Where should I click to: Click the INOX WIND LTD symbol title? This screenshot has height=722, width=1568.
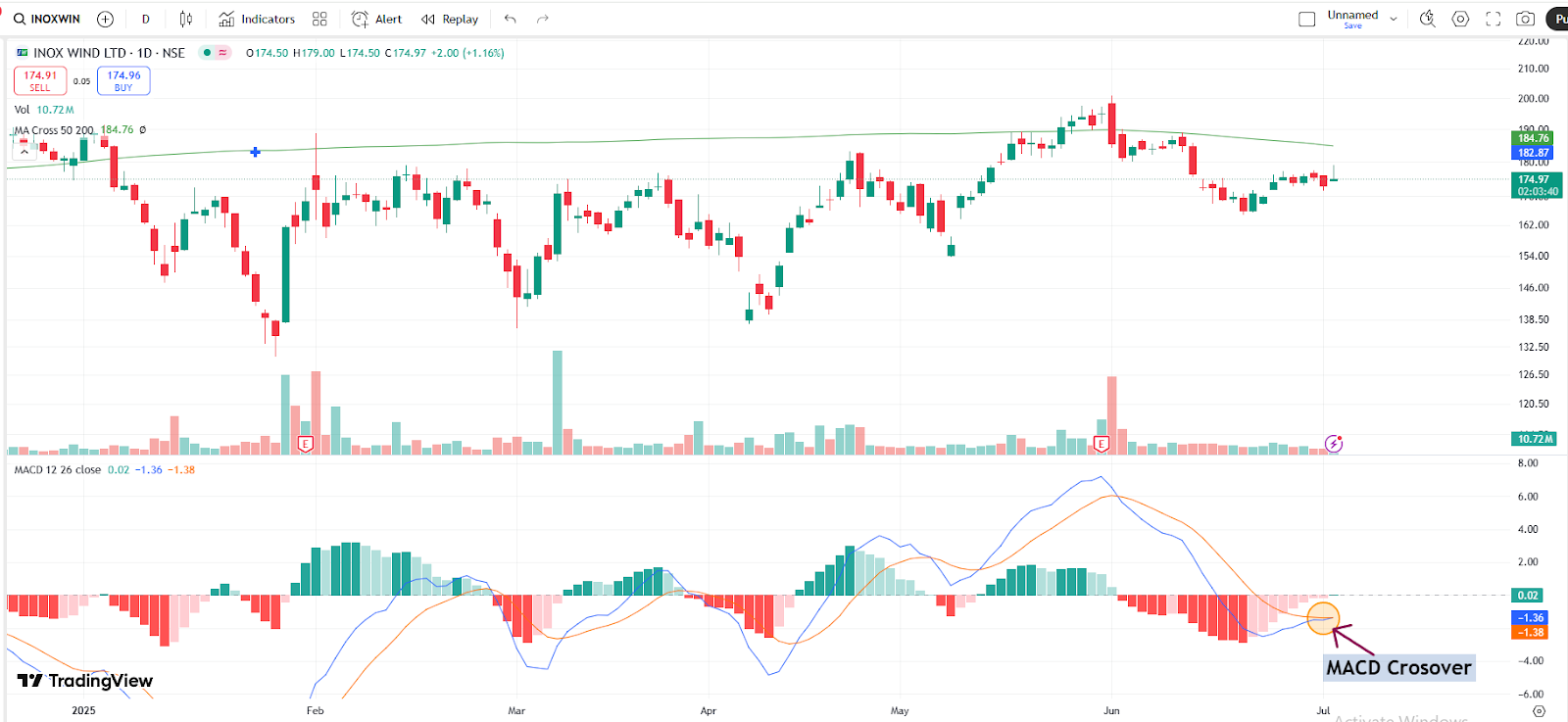point(80,53)
